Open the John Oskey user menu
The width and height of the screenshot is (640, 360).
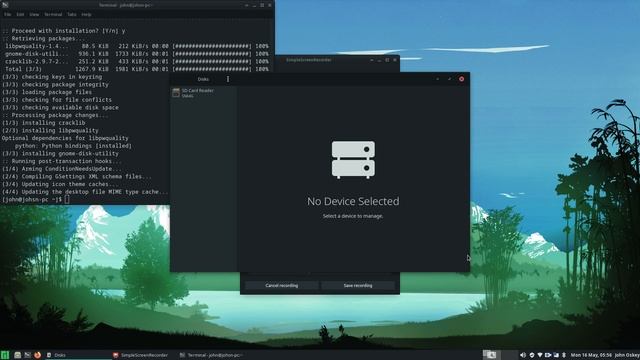click(x=627, y=355)
